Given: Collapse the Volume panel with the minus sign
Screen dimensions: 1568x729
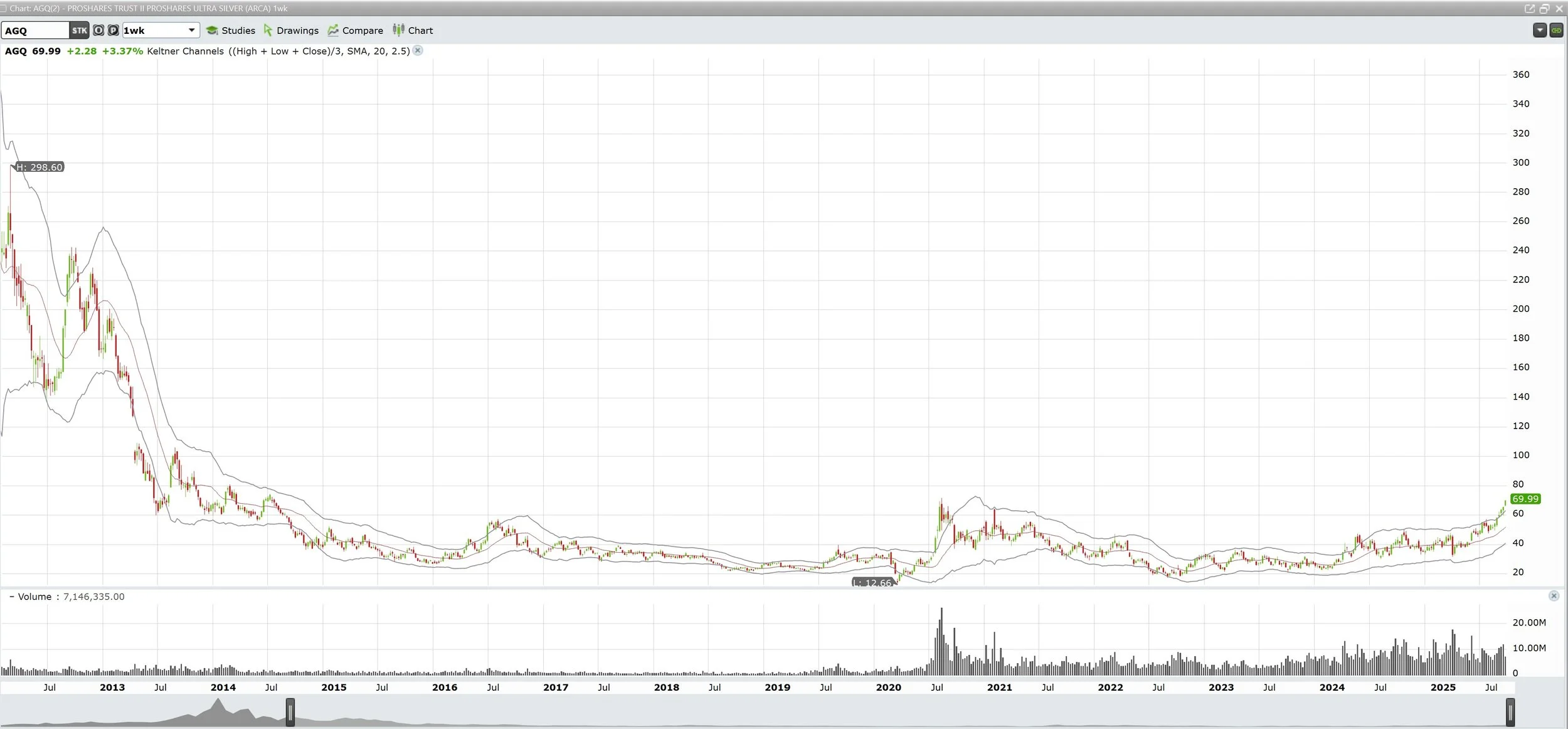Looking at the screenshot, I should coord(11,597).
